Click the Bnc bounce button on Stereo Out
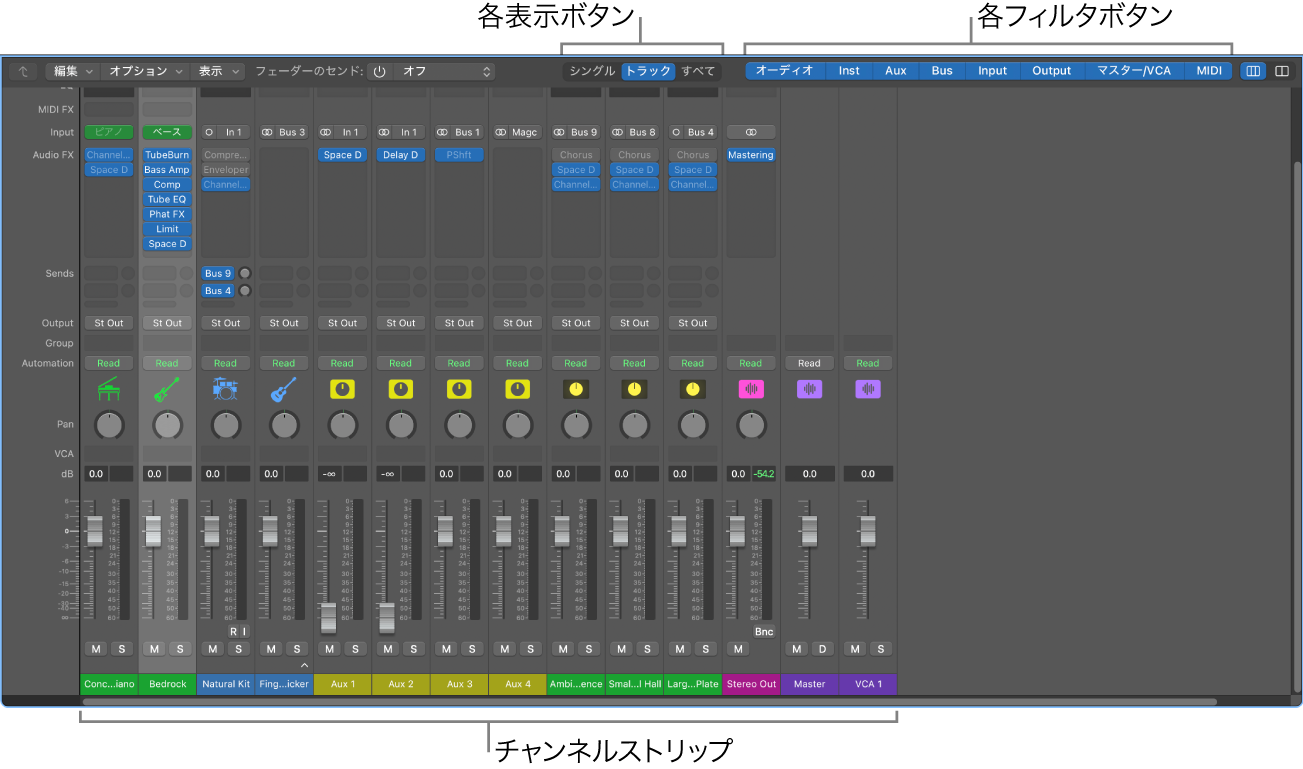The height and width of the screenshot is (769, 1303). tap(764, 631)
